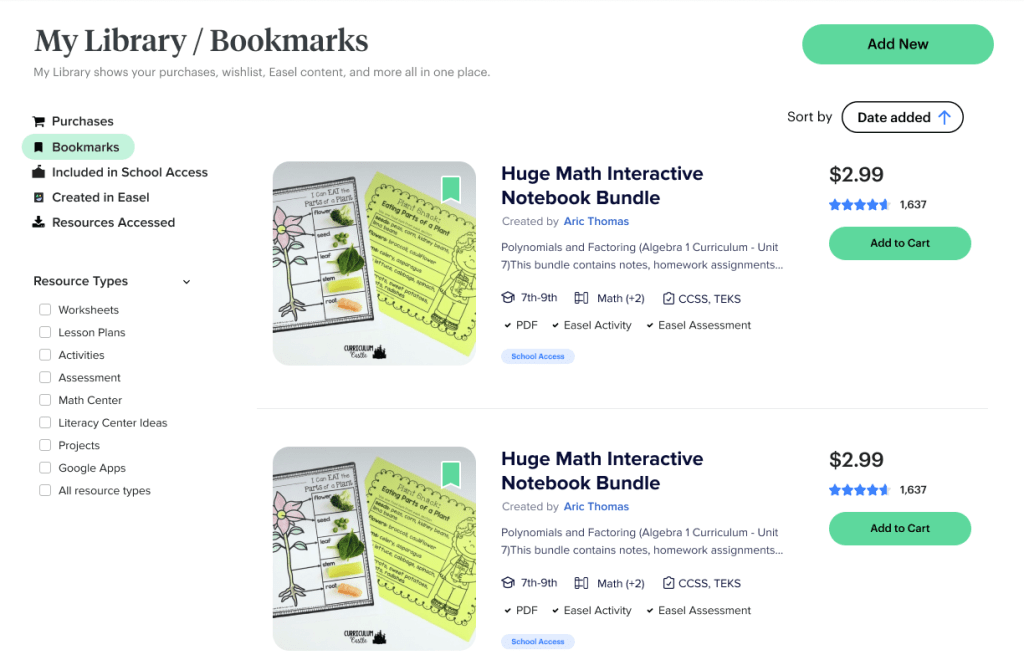Image resolution: width=1024 pixels, height=665 pixels.
Task: Open Aric Thomas creator link, second listing
Action: pos(596,507)
